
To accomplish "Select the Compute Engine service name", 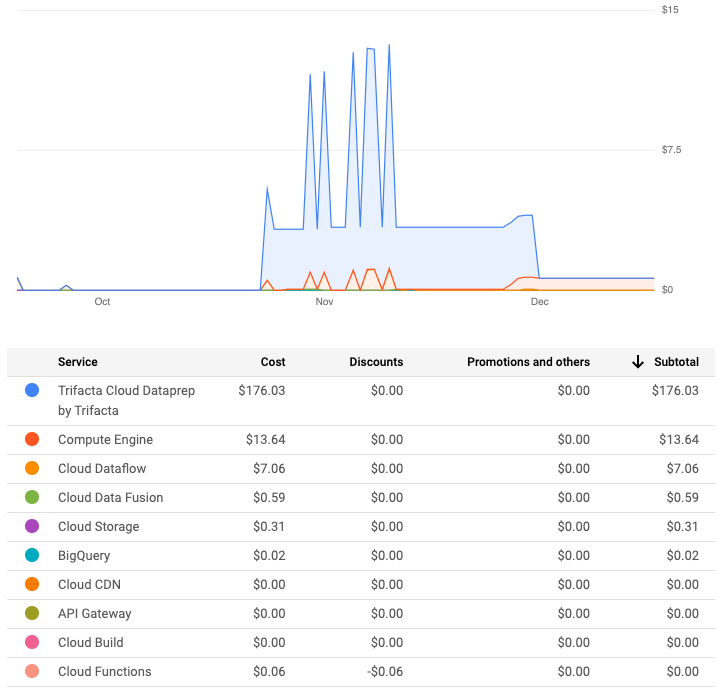I will 105,440.
